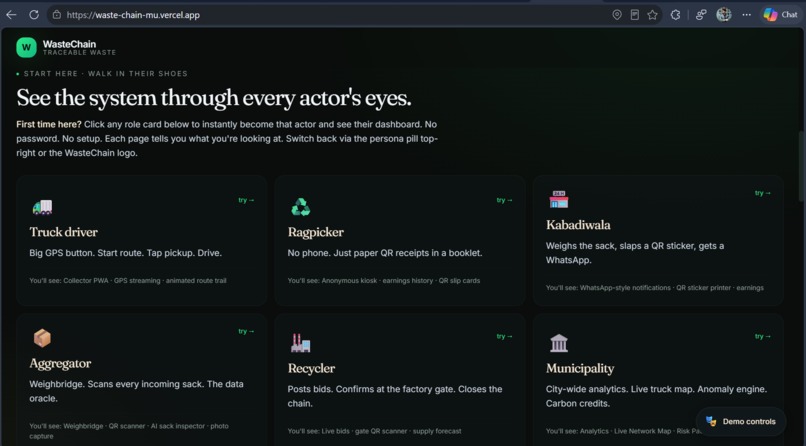Click text 'City-wide analytics. Live truck map.'

click(619, 389)
